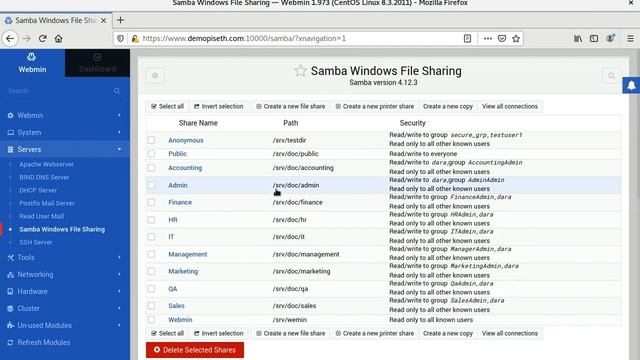Click the browser forward arrow
The width and height of the screenshot is (640, 360).
[x=27, y=38]
